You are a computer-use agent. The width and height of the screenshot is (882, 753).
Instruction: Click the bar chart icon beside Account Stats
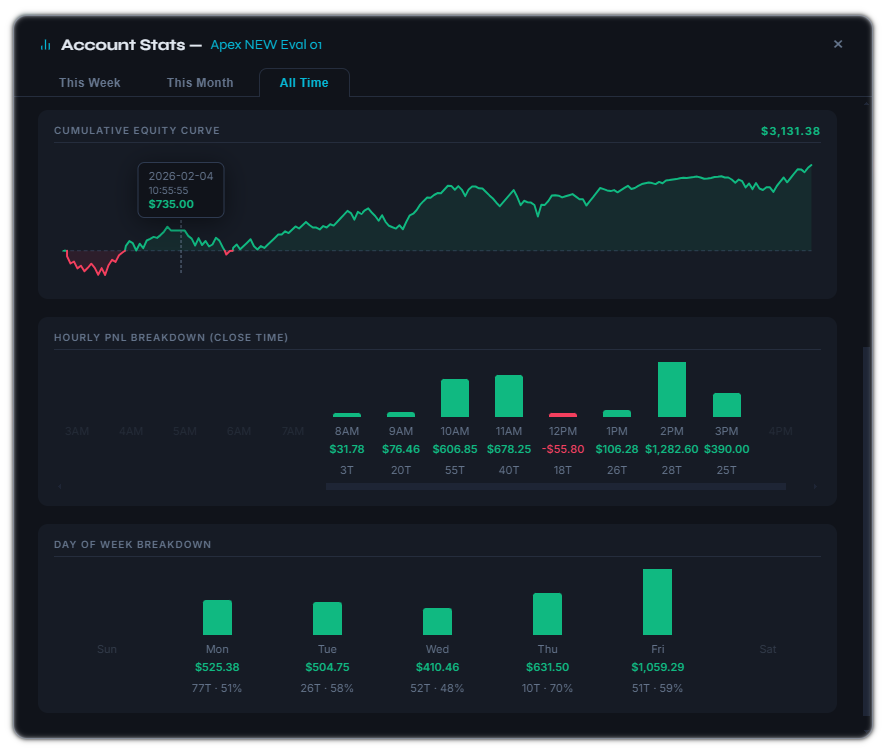(46, 44)
